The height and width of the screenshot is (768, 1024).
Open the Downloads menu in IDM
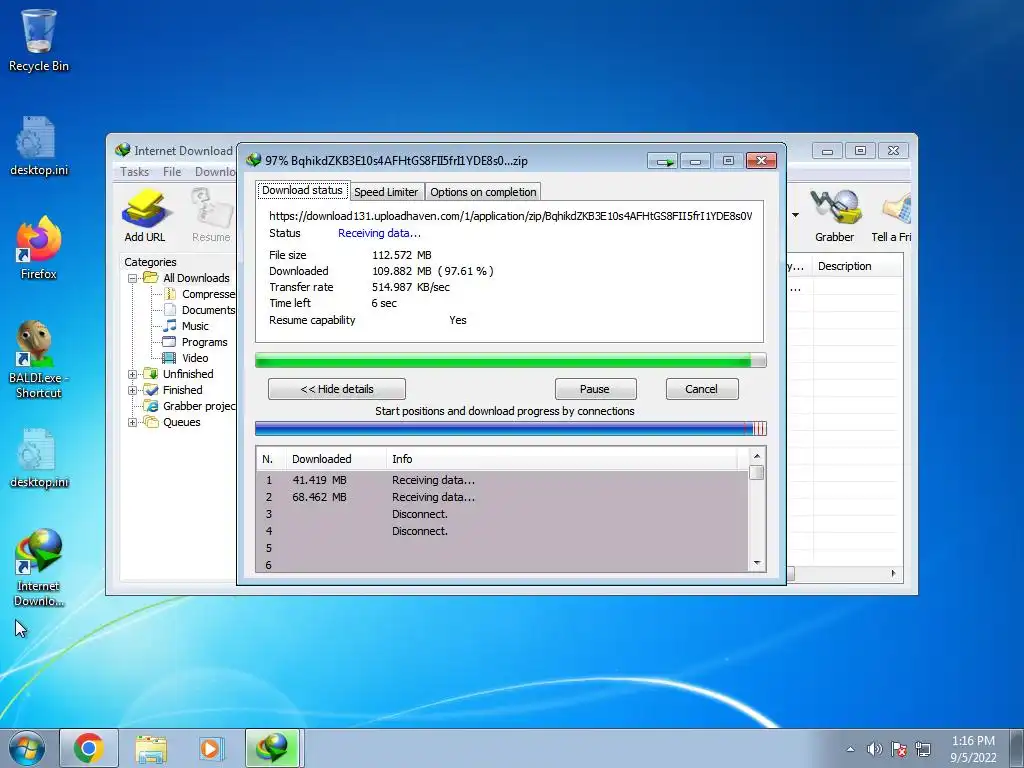click(x=216, y=171)
